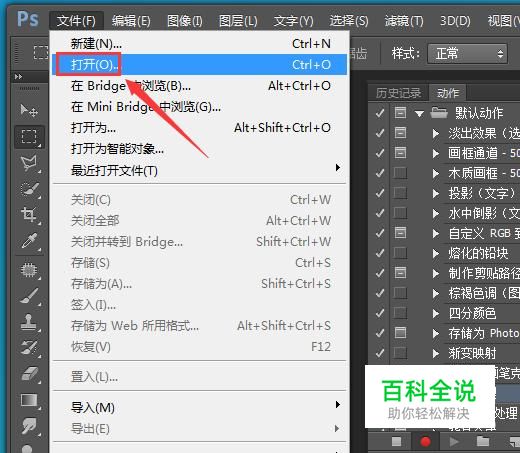
Task: Toggle checkmark for 淡出效果 action
Action: click(380, 133)
